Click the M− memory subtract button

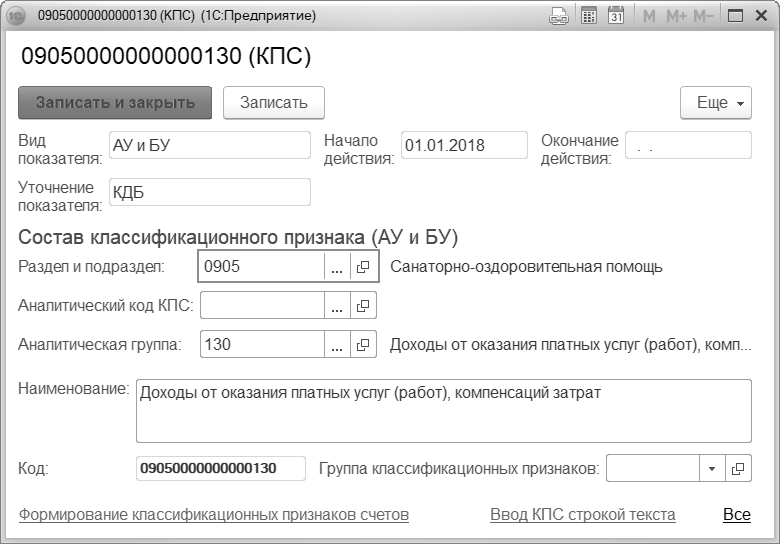(x=703, y=16)
